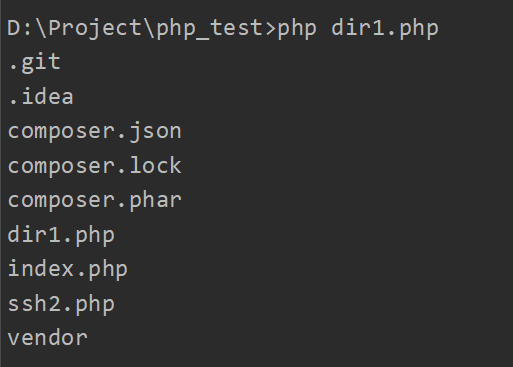Screen dimensions: 513x367
Task: Click the json extension of composer.json
Action: click(x=155, y=132)
